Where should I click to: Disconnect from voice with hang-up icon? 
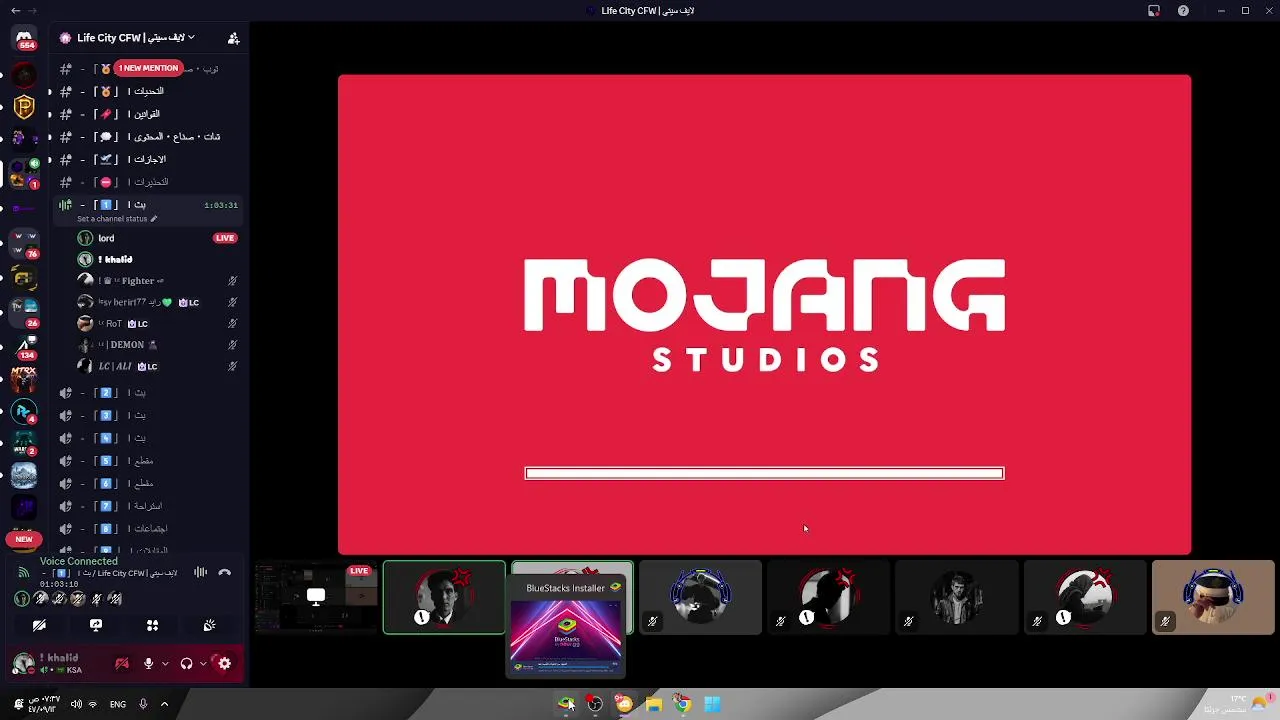(225, 572)
